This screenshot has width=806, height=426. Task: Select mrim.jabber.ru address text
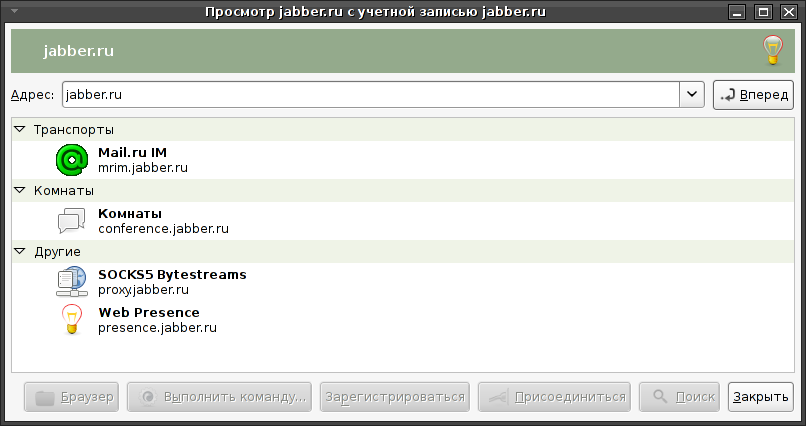click(143, 168)
